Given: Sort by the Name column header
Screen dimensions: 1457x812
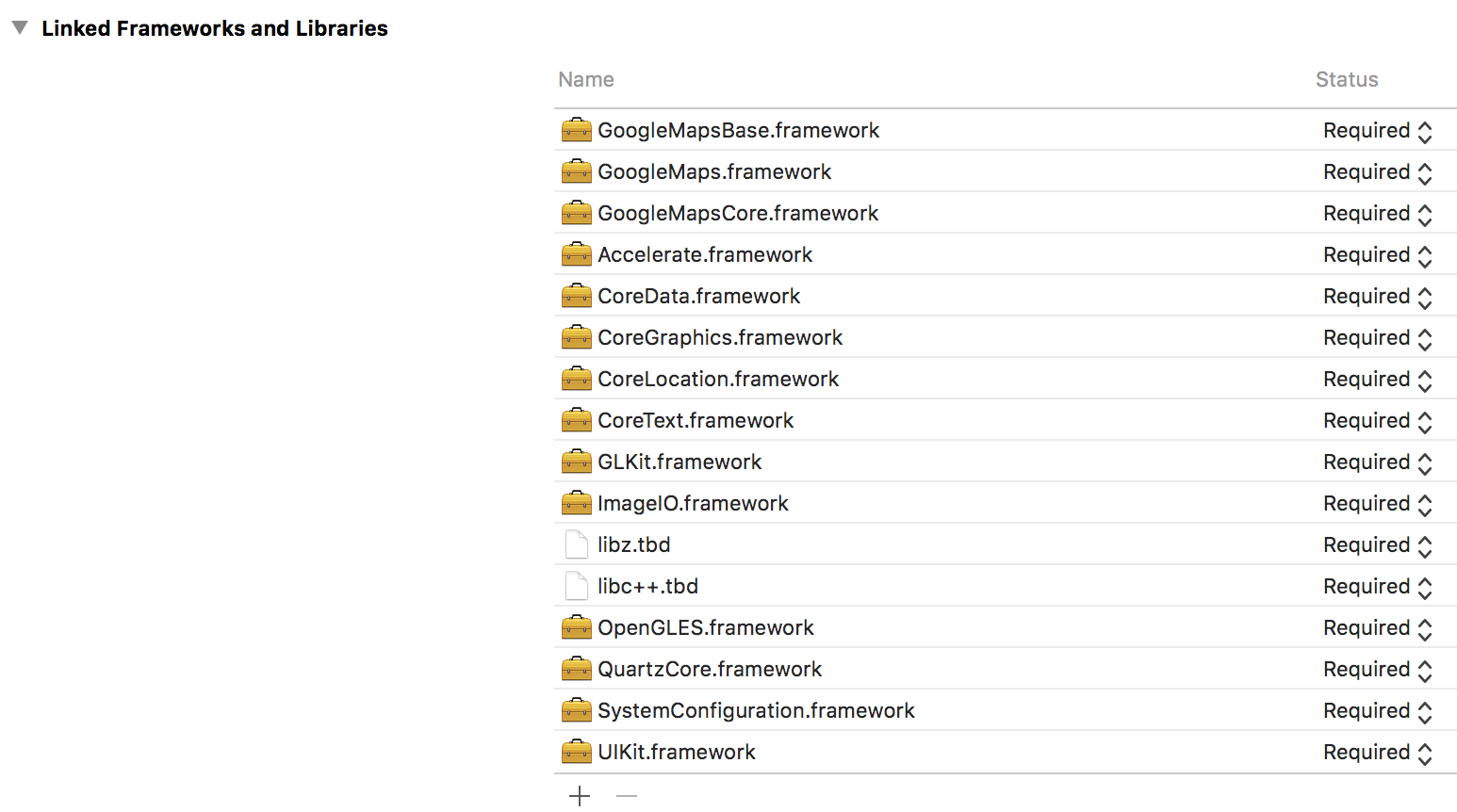Looking at the screenshot, I should pyautogui.click(x=586, y=80).
